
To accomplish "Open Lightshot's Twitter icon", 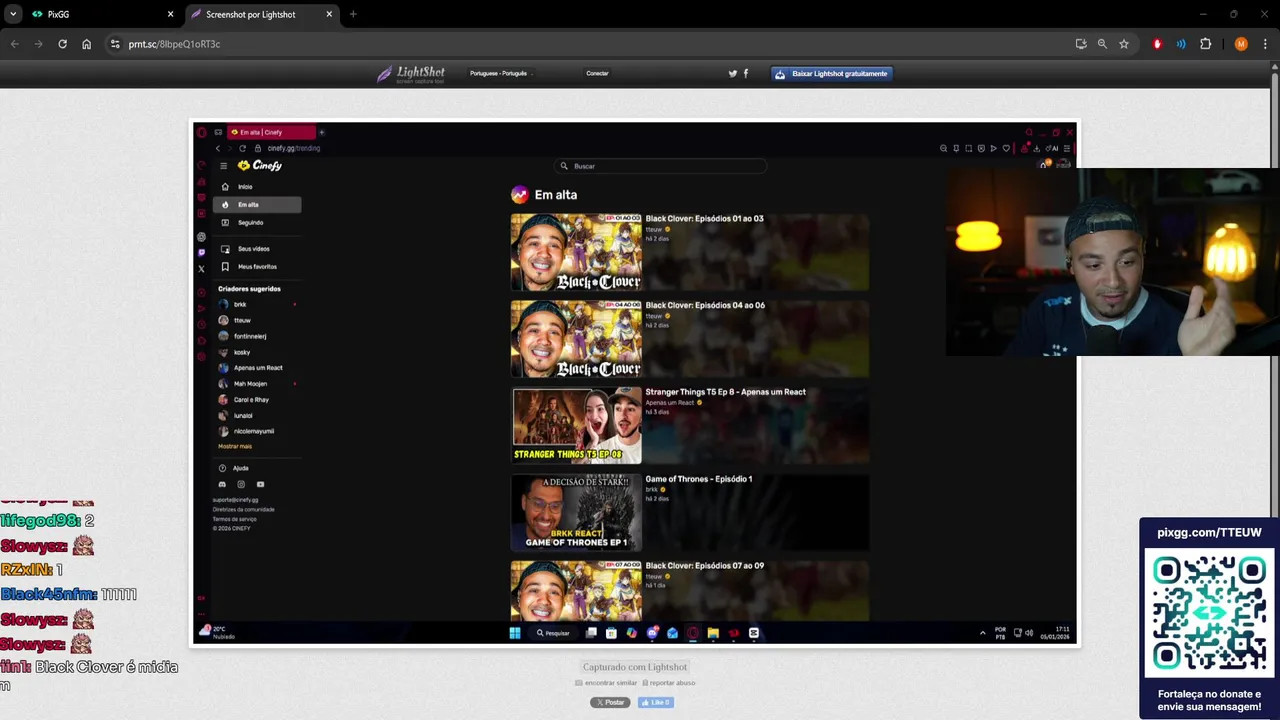I will click(x=732, y=73).
